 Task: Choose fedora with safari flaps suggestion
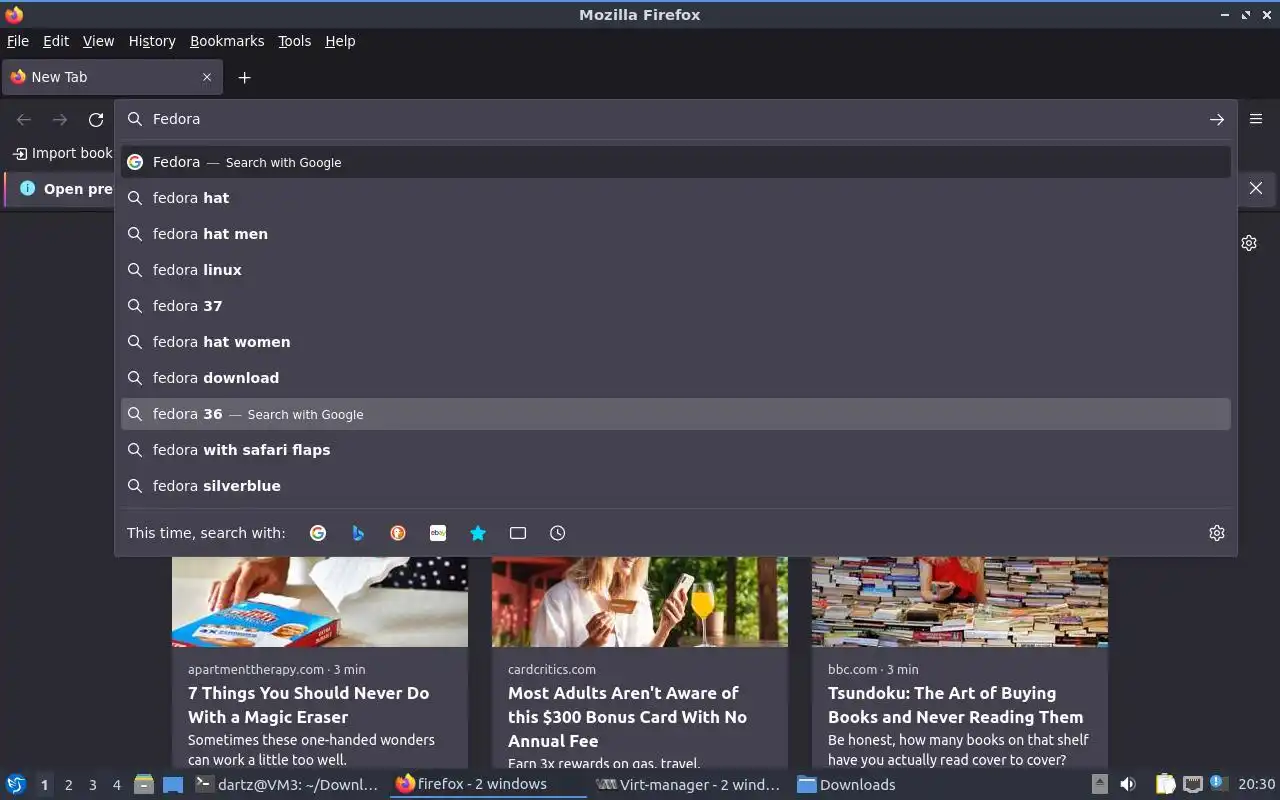click(x=676, y=450)
